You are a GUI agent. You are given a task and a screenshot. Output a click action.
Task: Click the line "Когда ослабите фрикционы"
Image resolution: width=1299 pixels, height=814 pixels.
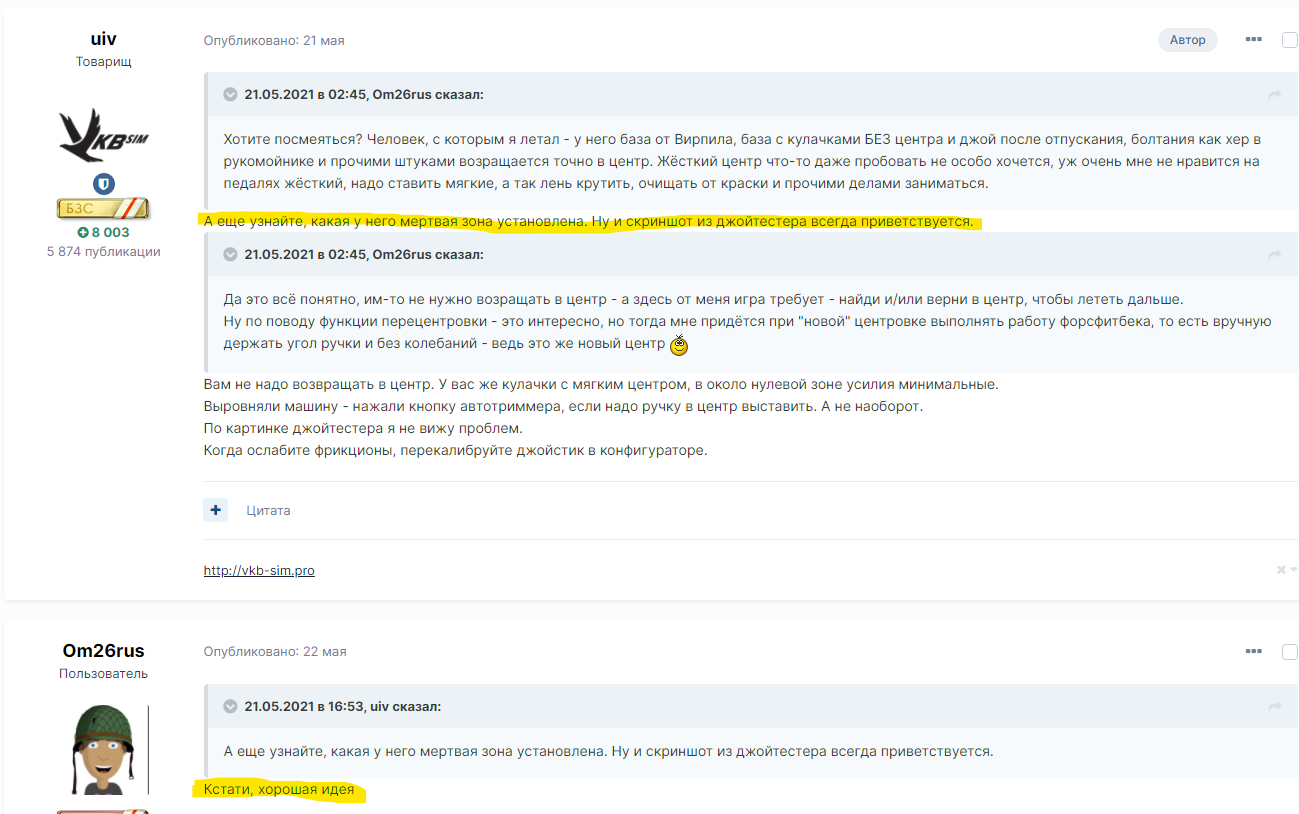[x=455, y=451]
